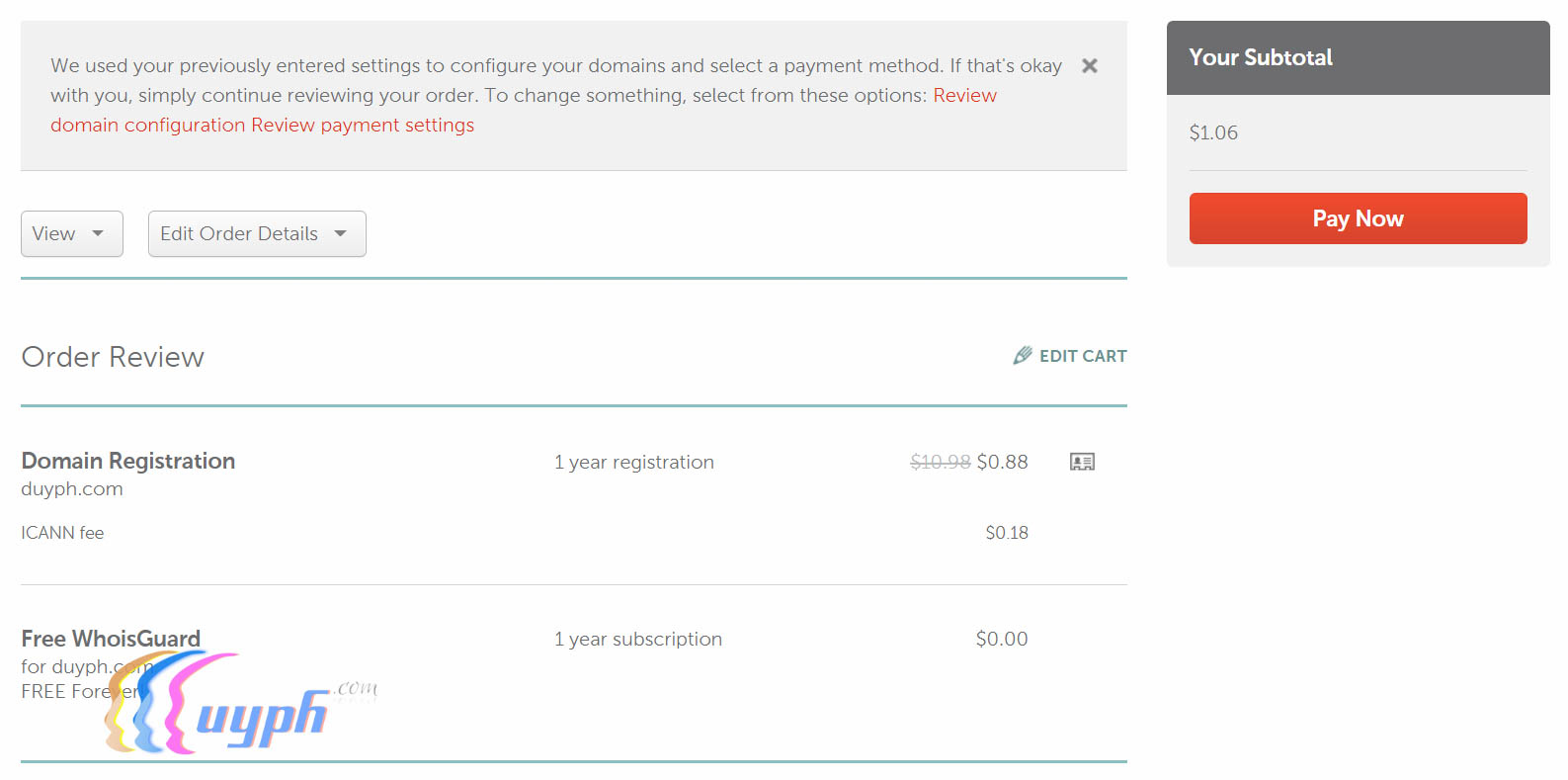Click duyph.com under Domain Registration

[x=72, y=489]
